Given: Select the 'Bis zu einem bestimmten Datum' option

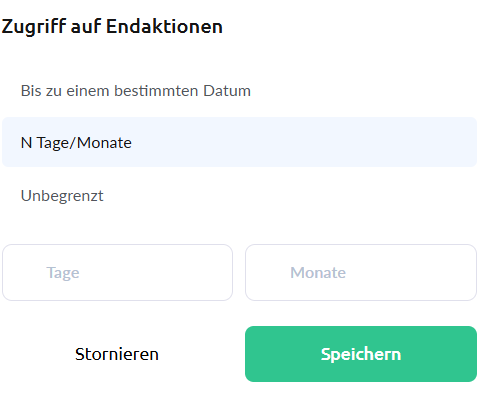Looking at the screenshot, I should (239, 91).
